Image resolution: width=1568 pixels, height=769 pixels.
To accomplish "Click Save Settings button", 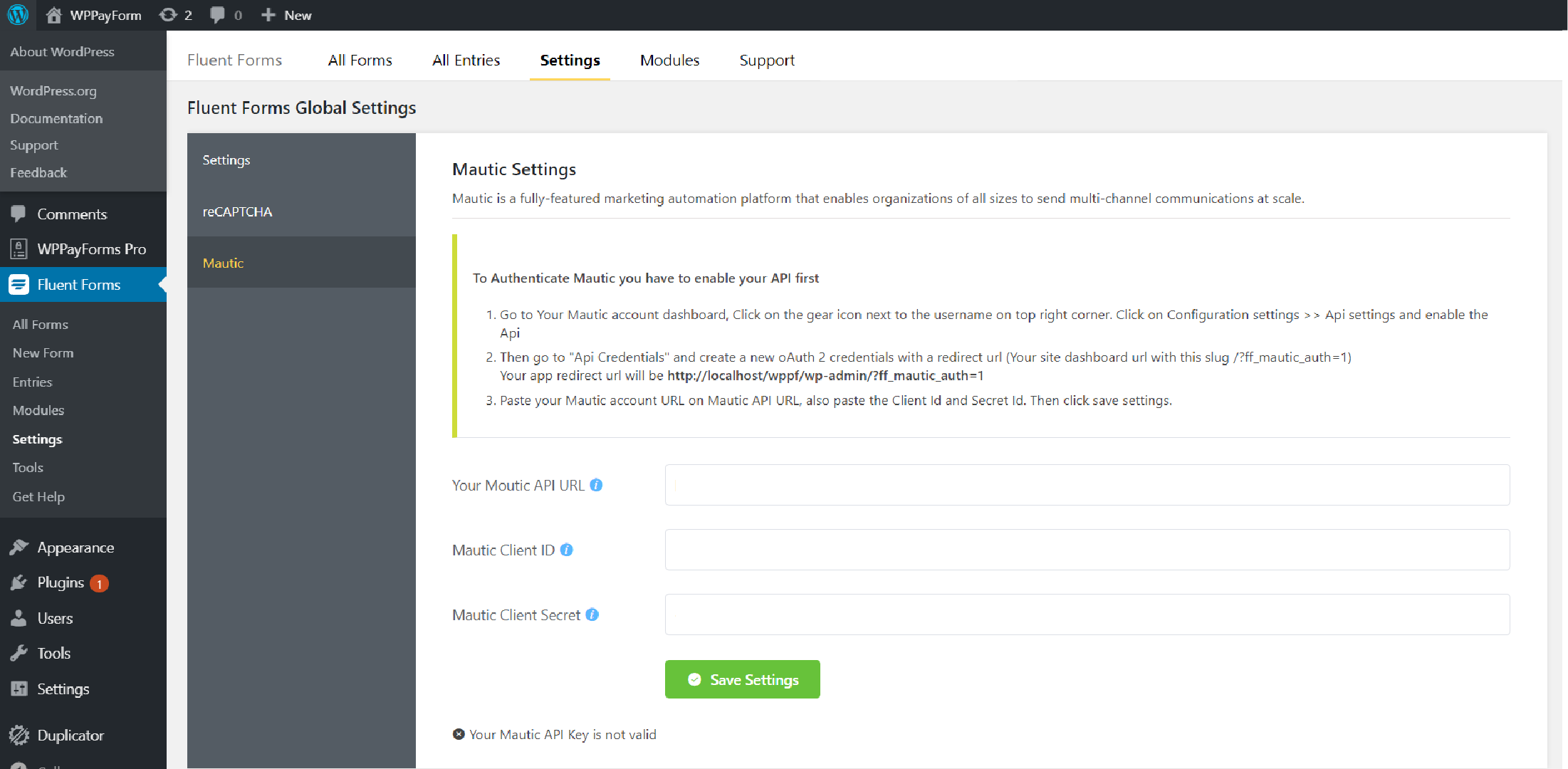I will click(x=743, y=679).
